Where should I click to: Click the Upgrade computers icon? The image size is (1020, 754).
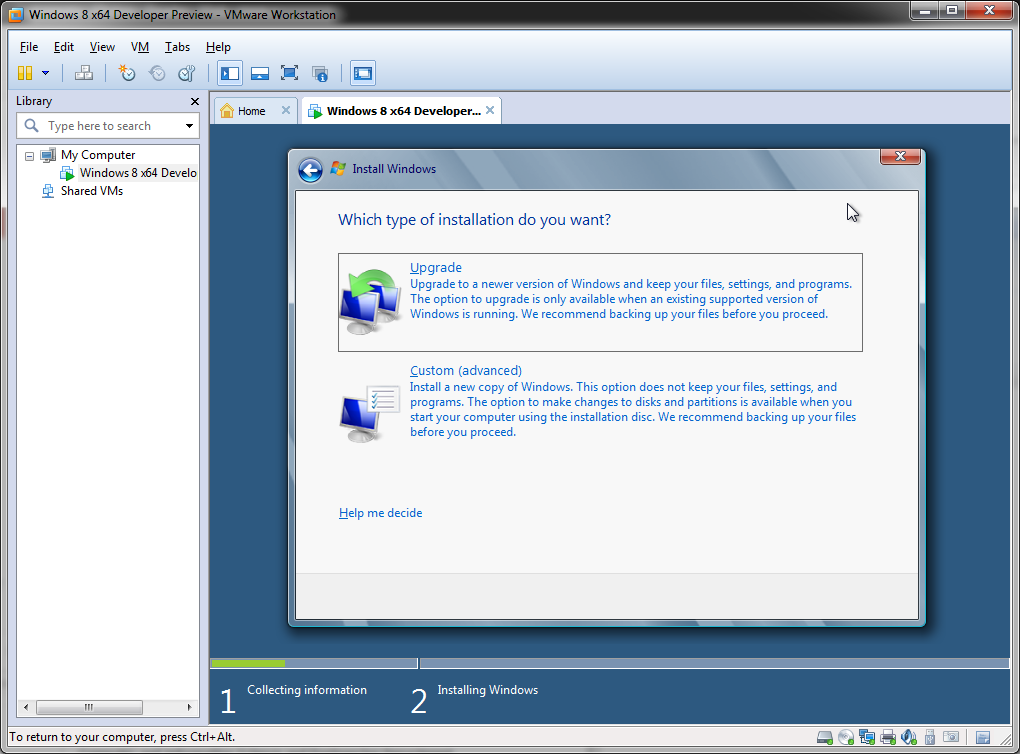[x=369, y=302]
